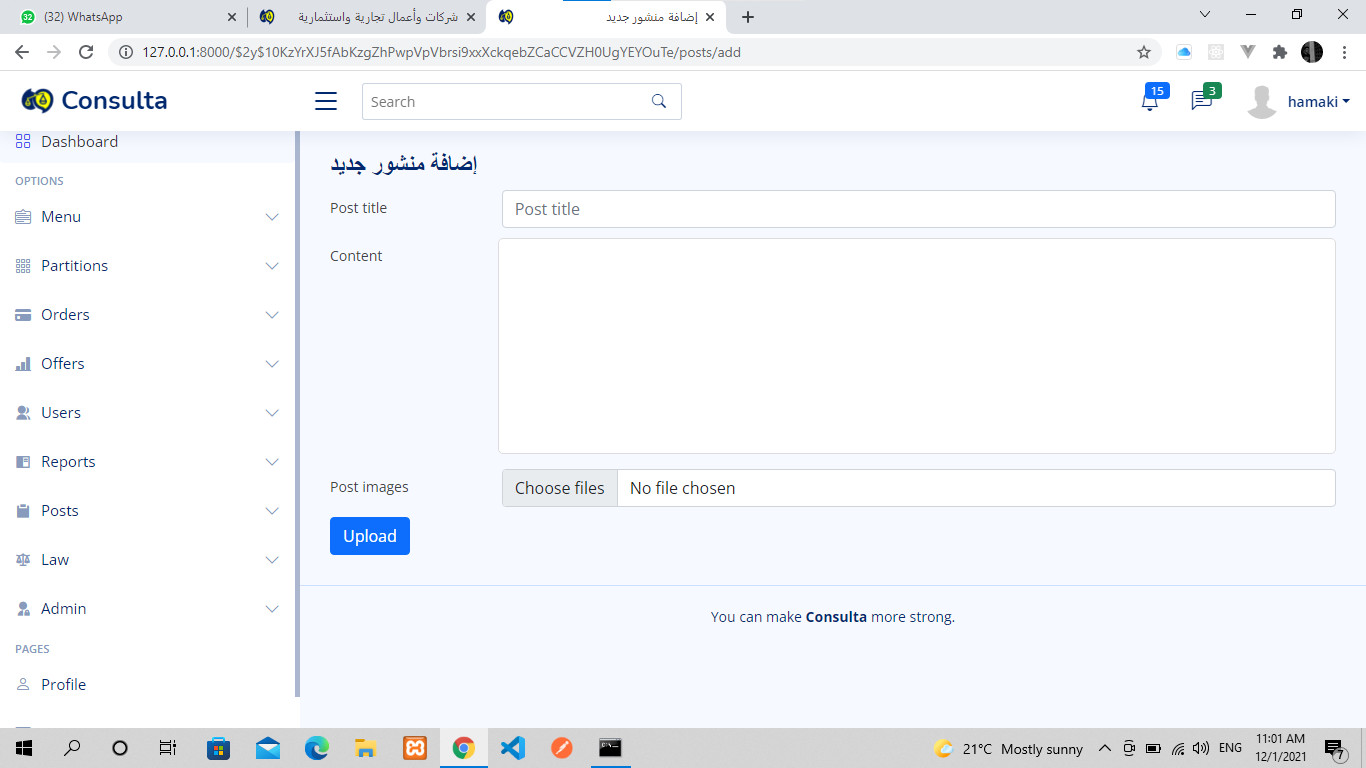Click the Consulta logo

coord(94,100)
